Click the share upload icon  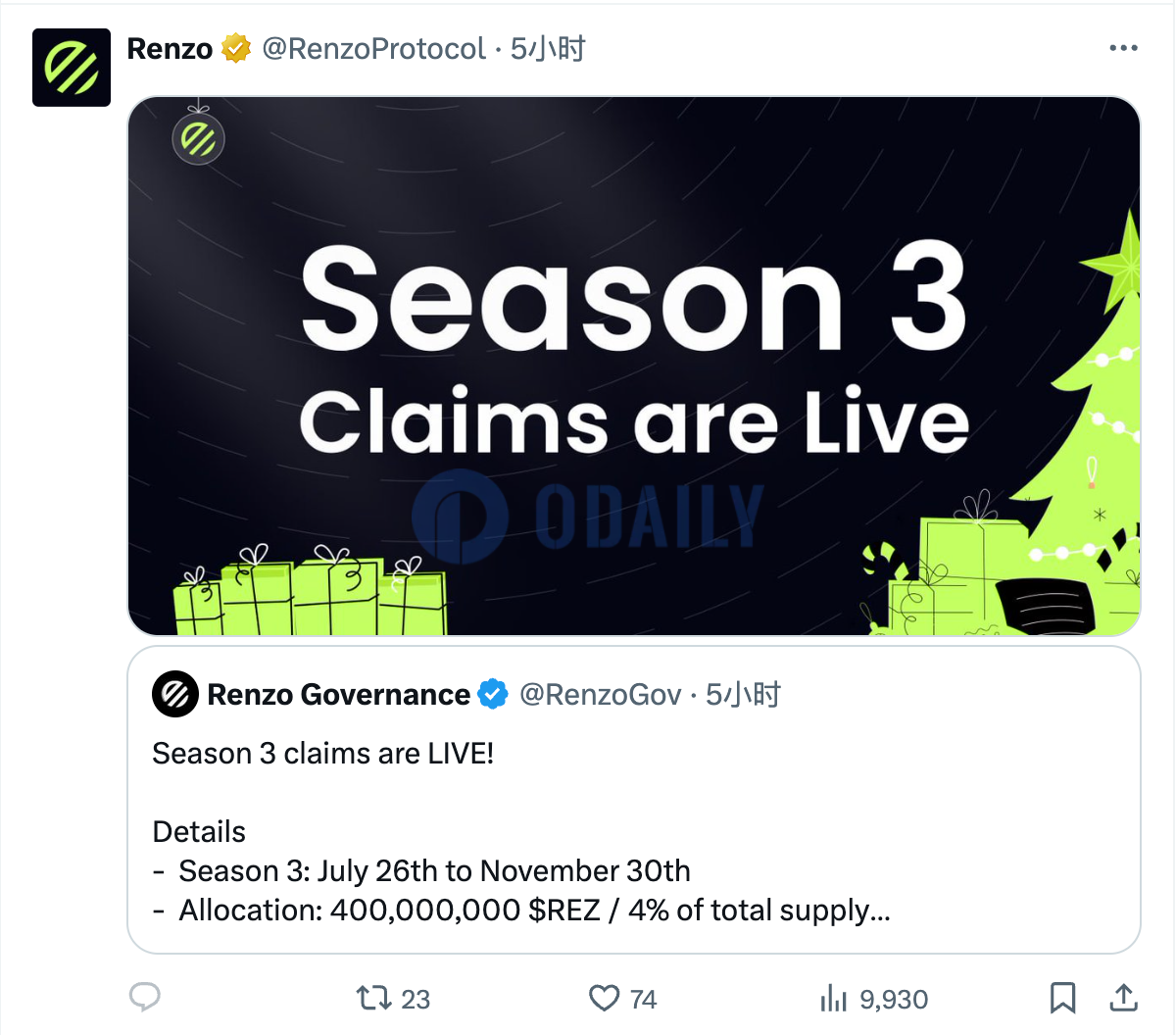pyautogui.click(x=1123, y=998)
